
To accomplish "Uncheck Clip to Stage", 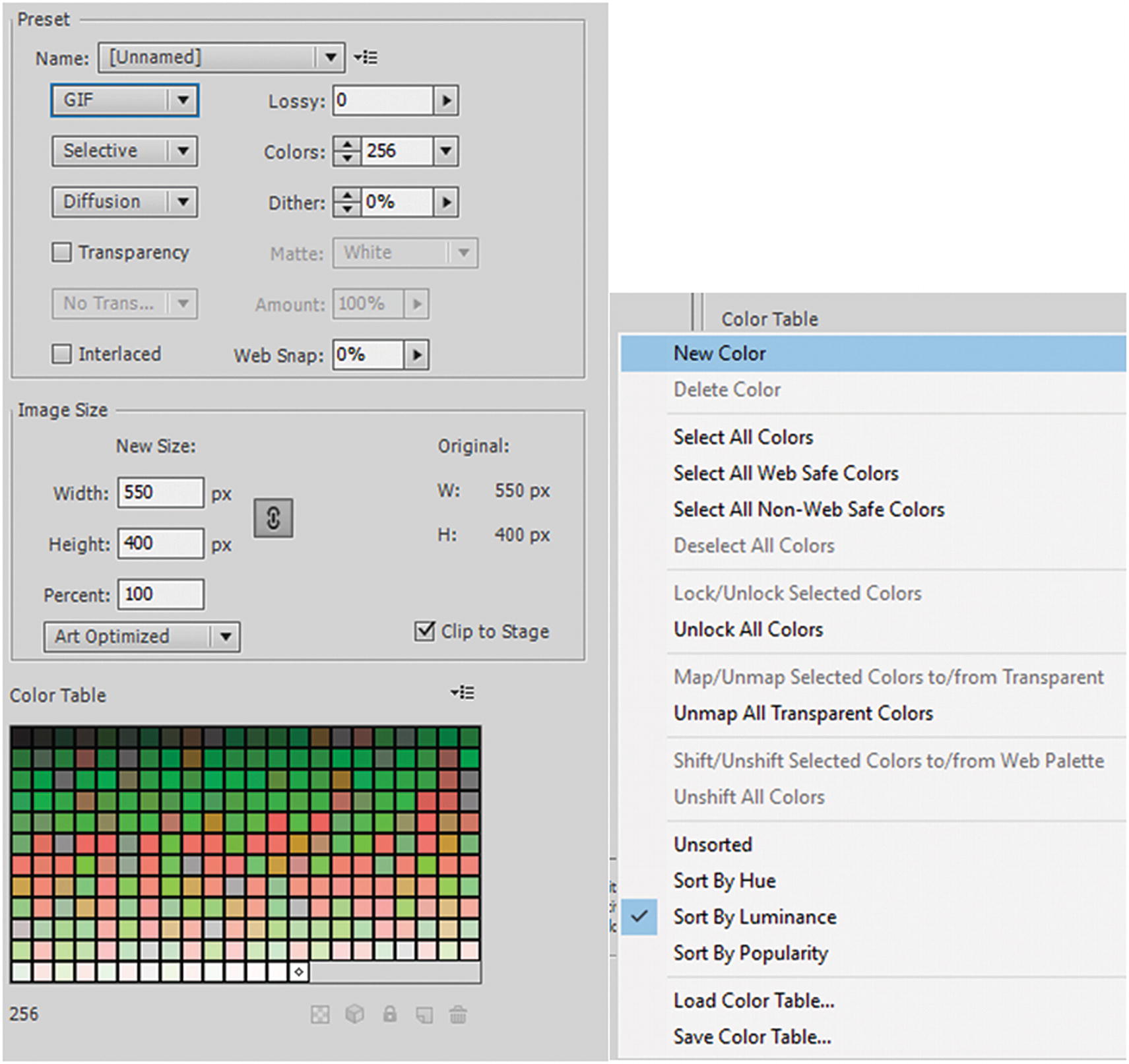I will click(424, 631).
